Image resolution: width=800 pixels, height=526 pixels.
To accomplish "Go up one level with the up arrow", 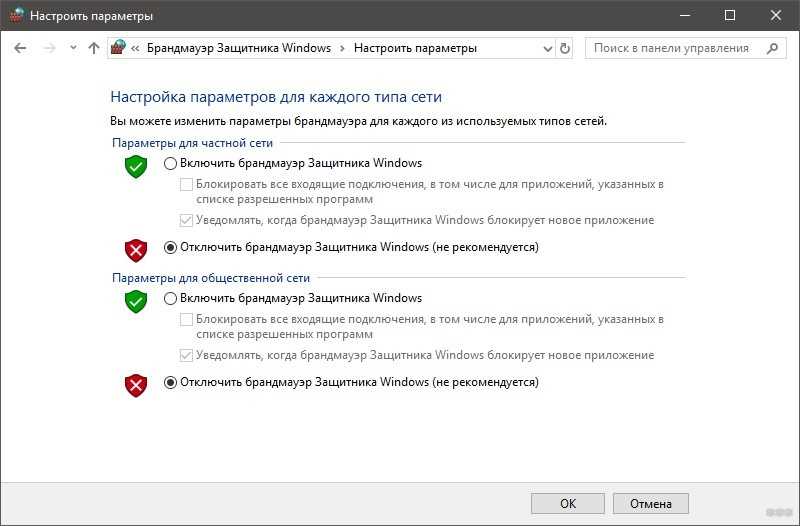I will coord(93,48).
